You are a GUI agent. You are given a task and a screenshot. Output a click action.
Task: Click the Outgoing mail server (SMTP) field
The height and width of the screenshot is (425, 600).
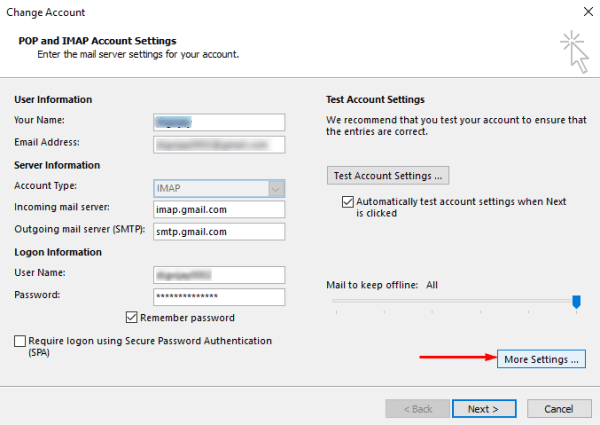219,231
